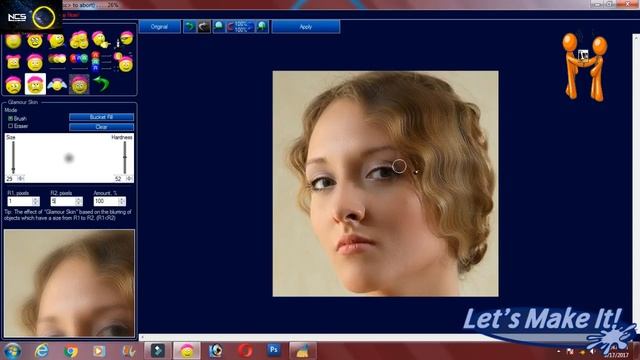This screenshot has height=360, width=640.
Task: Click the 100% zoom reset icon
Action: point(240,27)
